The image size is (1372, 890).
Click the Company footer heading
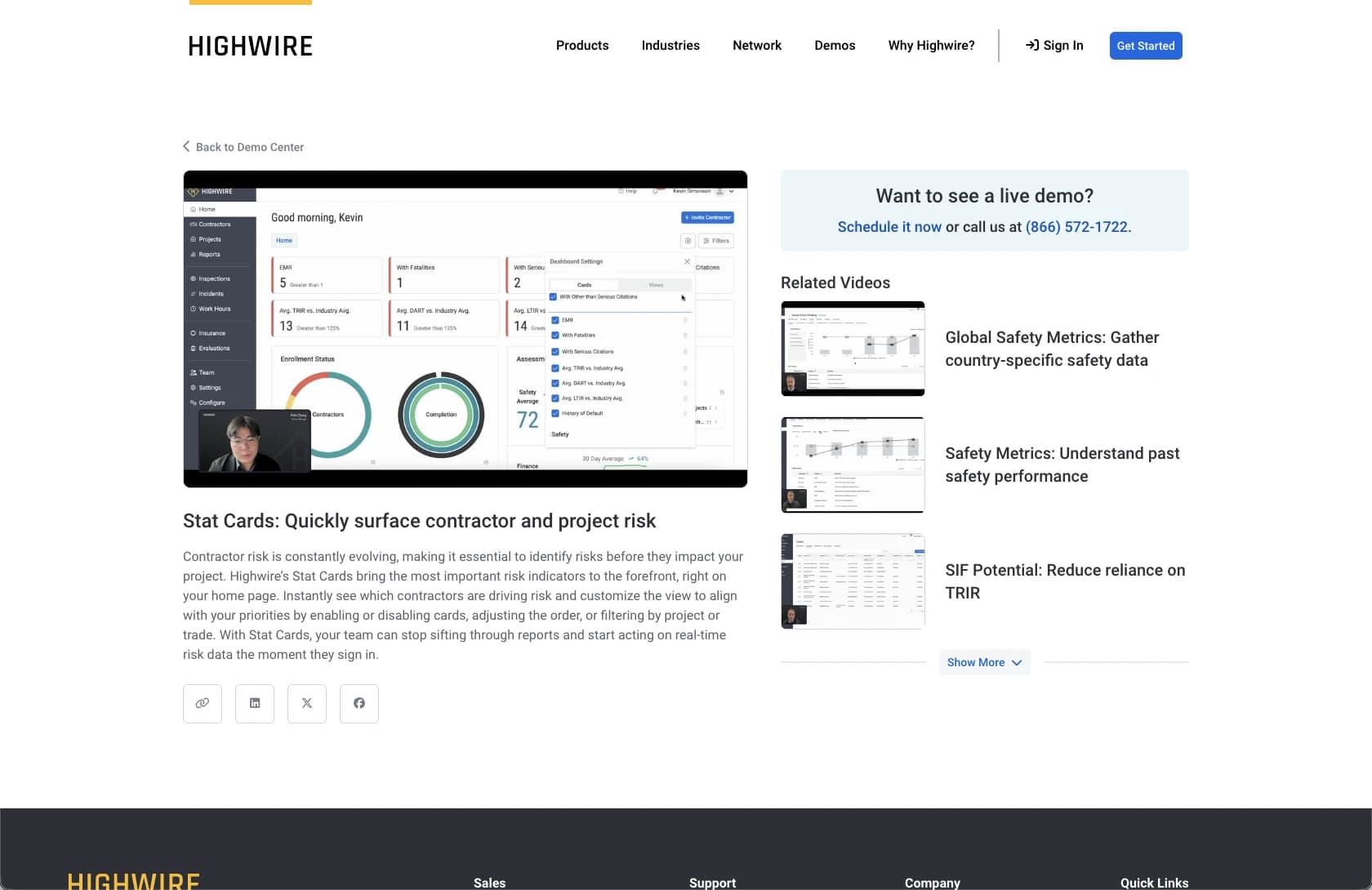pos(933,883)
